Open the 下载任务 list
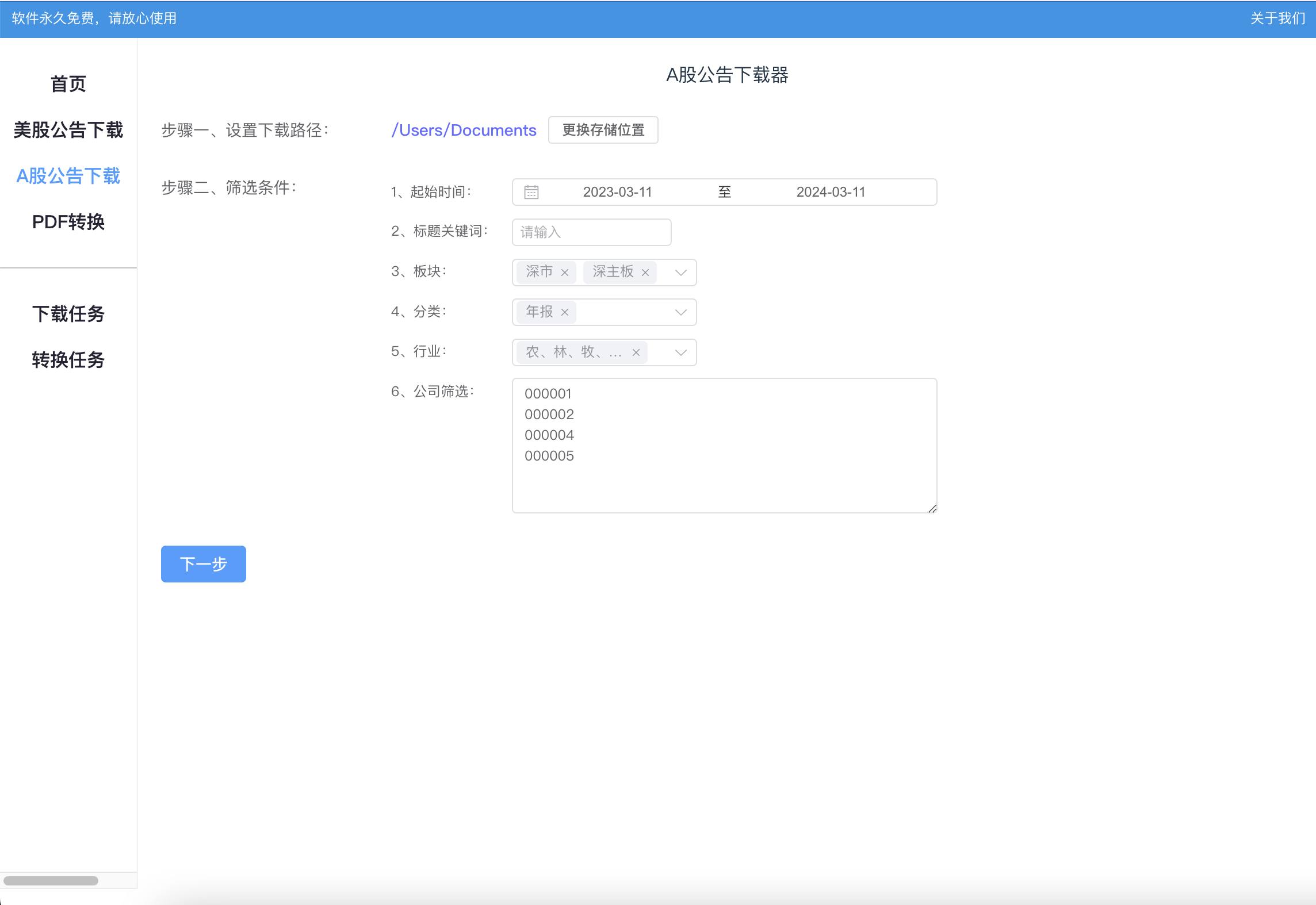The image size is (1316, 905). (x=68, y=314)
